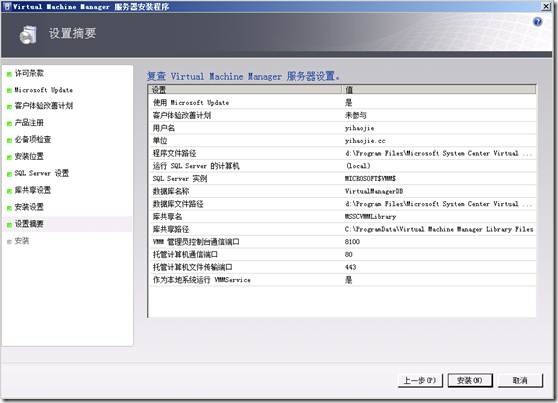The height and width of the screenshot is (403, 558).
Task: Click the blue help question mark icon
Action: 537,22
